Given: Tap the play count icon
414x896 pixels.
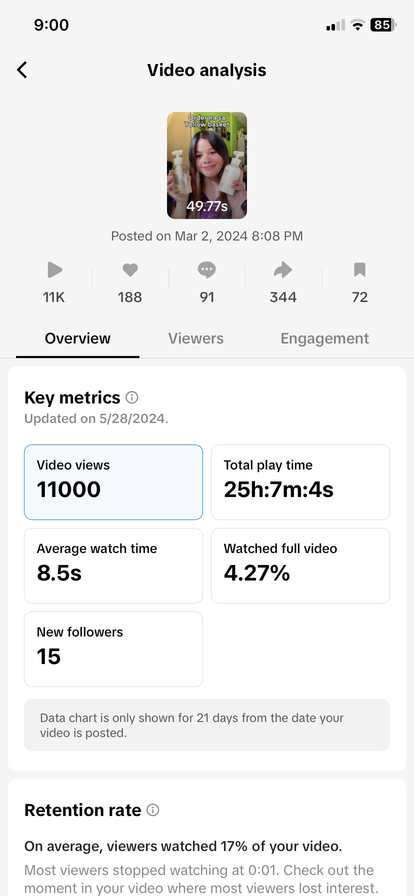Looking at the screenshot, I should coord(55,270).
